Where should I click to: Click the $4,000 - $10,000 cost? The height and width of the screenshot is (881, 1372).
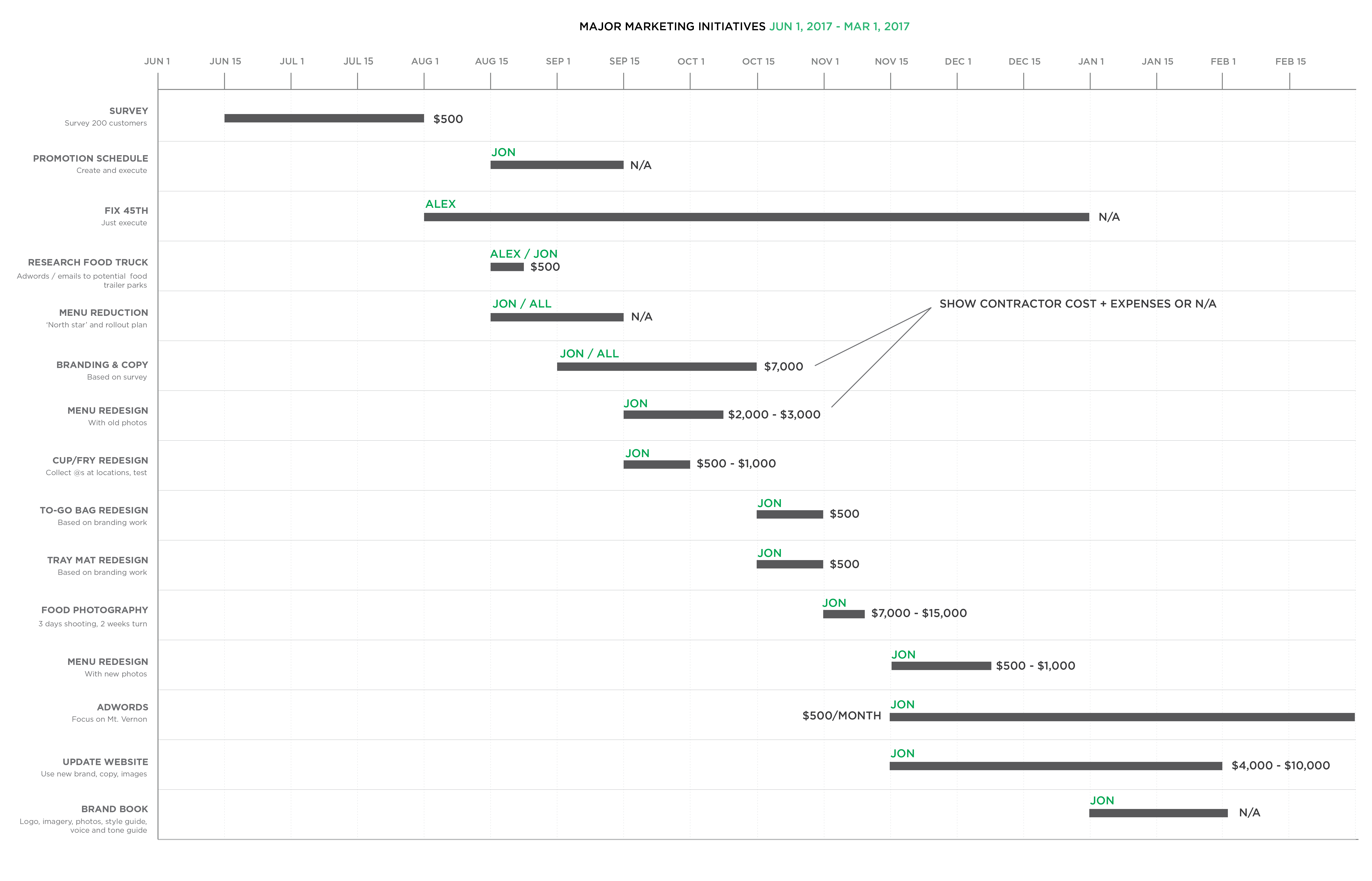pyautogui.click(x=1281, y=765)
